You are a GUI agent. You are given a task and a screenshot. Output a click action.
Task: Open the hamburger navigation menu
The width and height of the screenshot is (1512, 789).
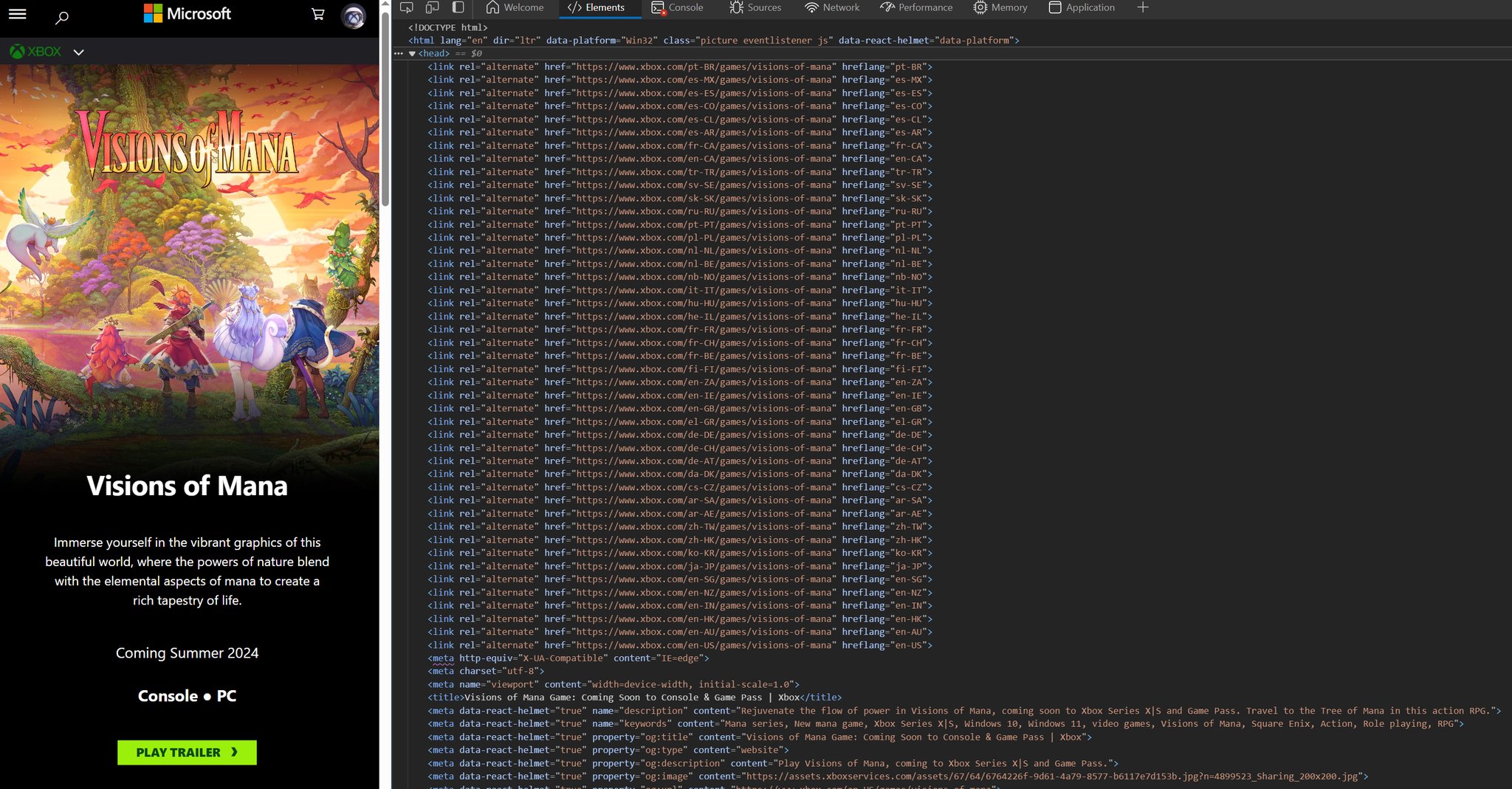pyautogui.click(x=17, y=14)
